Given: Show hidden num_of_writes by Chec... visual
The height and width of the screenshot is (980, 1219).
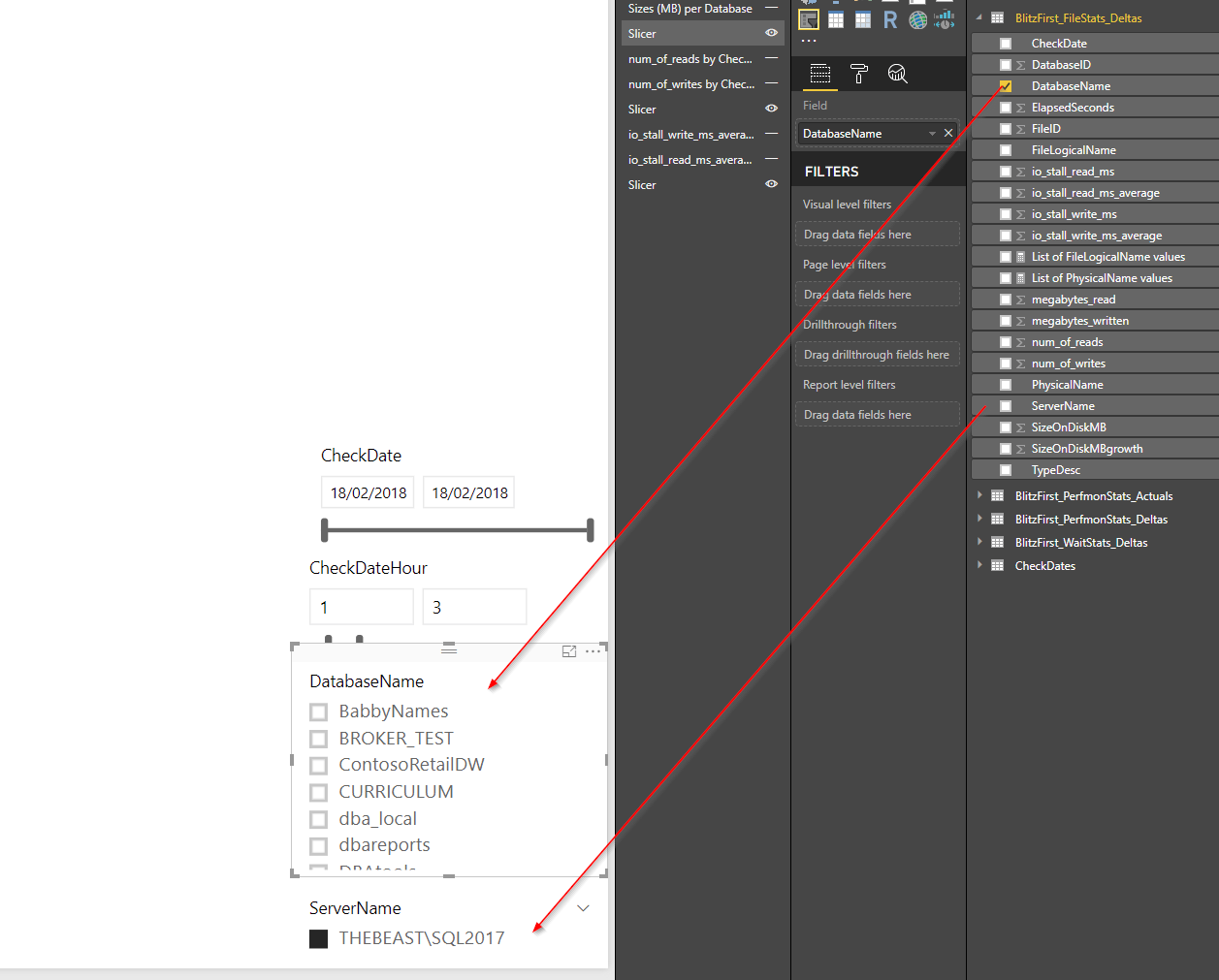Looking at the screenshot, I should coord(771,83).
